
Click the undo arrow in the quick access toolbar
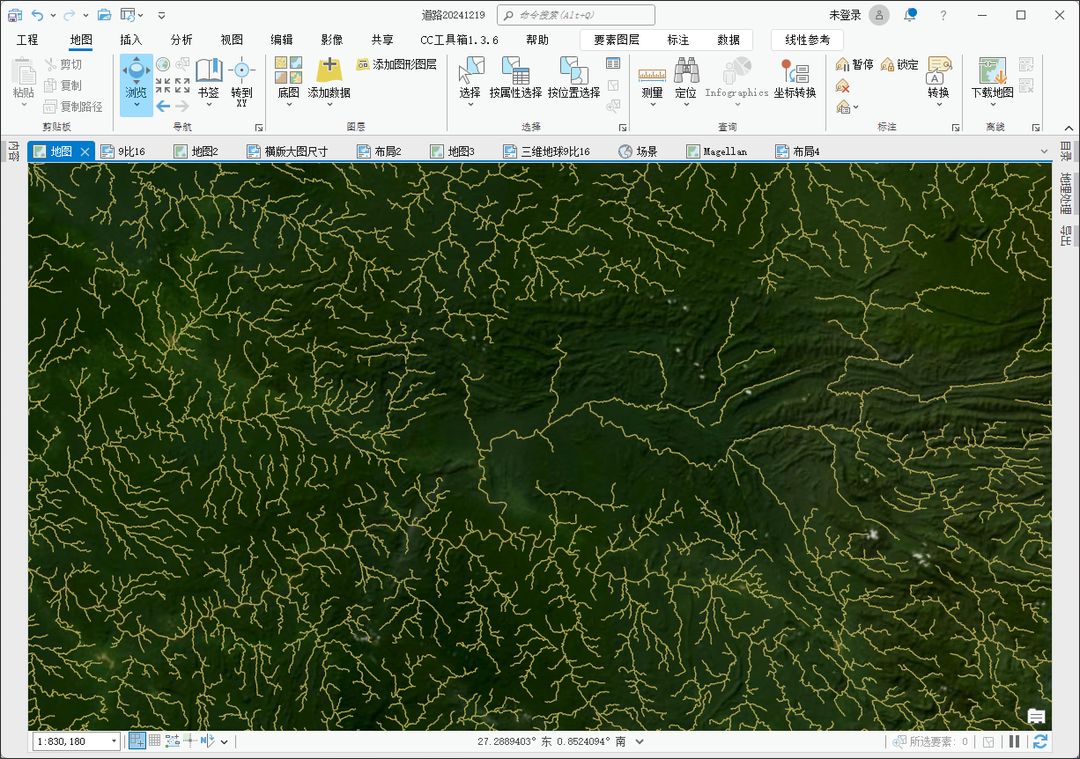[x=37, y=14]
